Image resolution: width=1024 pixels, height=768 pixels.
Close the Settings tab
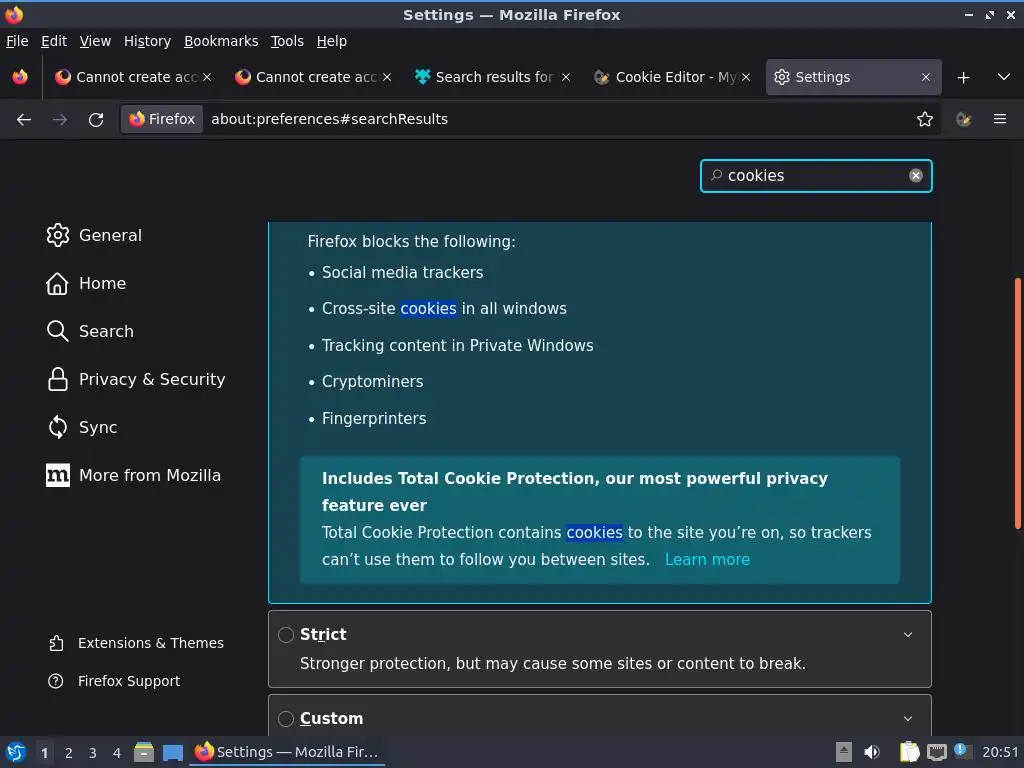(x=925, y=77)
